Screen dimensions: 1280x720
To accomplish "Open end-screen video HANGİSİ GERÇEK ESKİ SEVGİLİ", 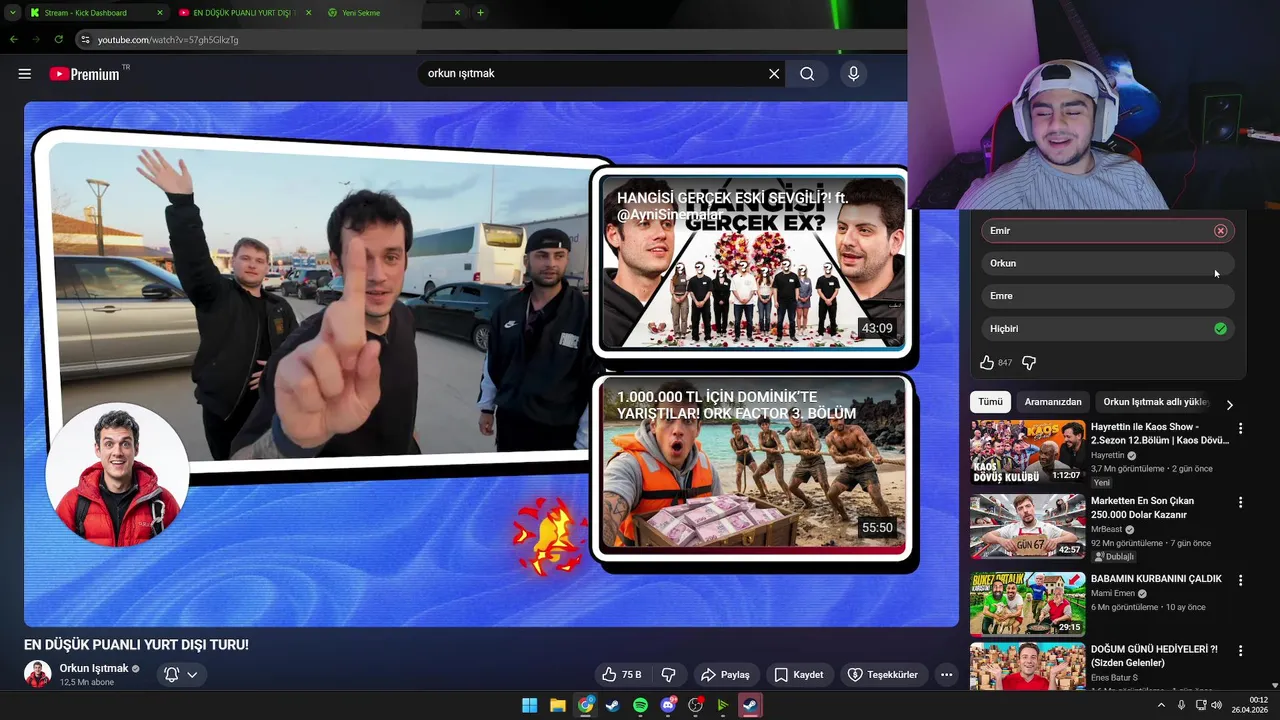I will (x=752, y=262).
